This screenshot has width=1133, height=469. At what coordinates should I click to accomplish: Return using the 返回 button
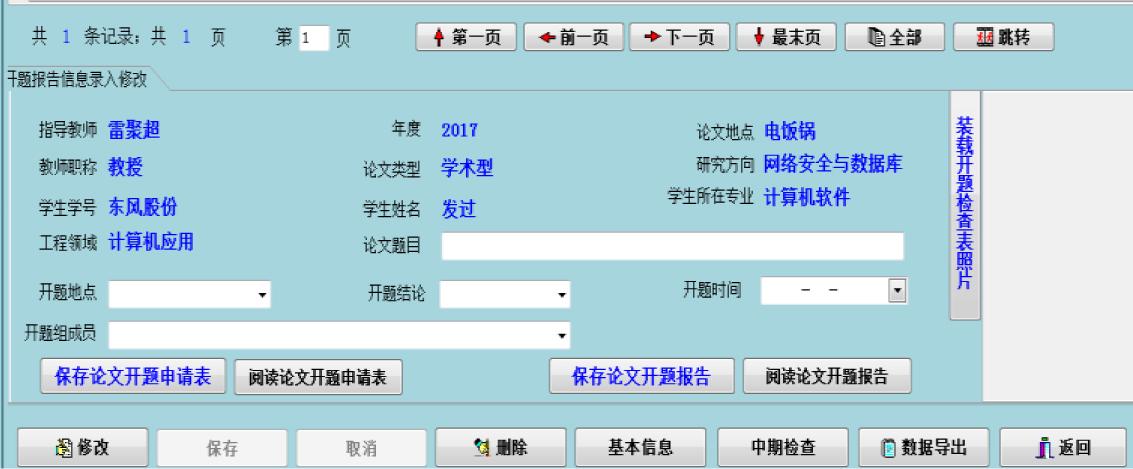(1065, 448)
